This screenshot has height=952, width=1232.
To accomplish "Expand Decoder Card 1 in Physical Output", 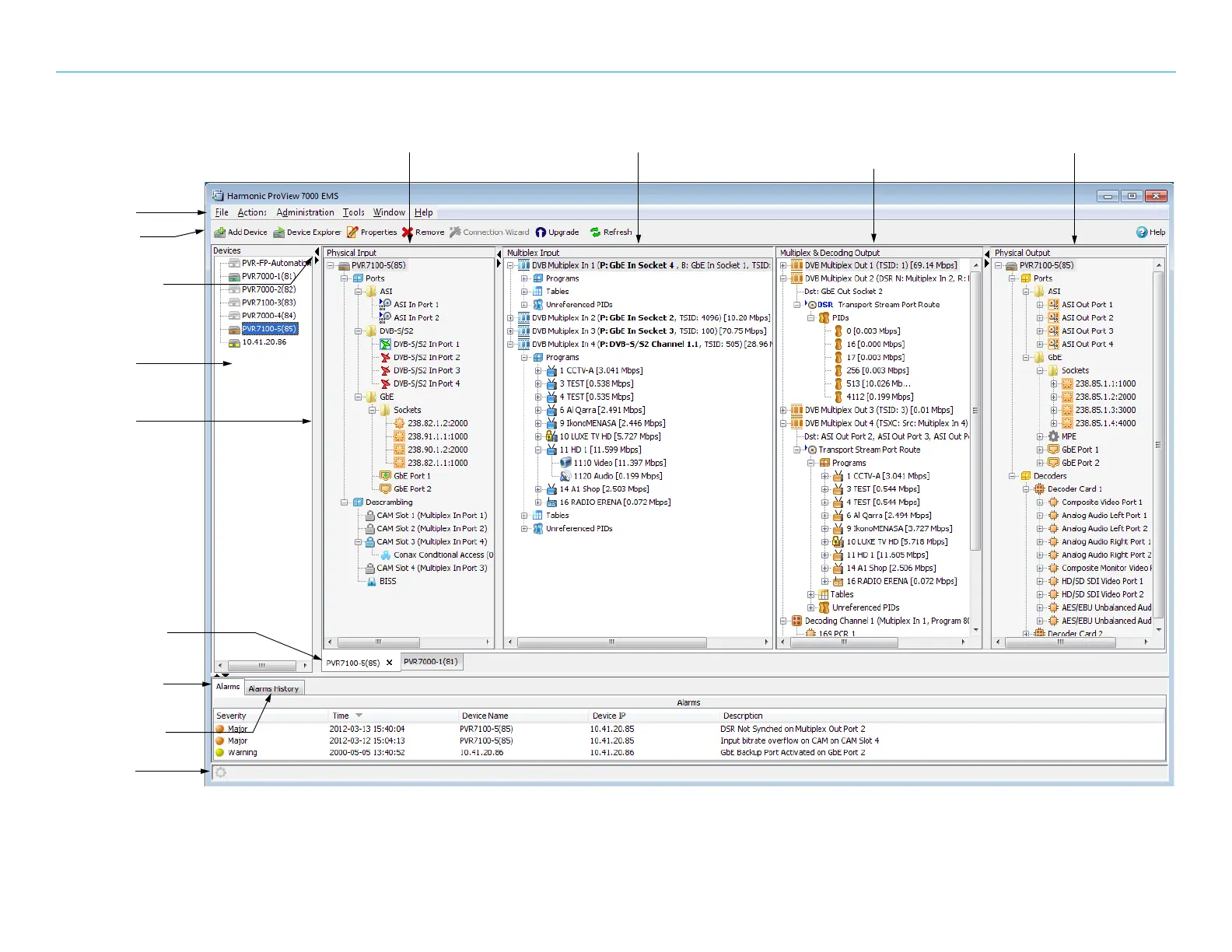I will [x=1026, y=489].
